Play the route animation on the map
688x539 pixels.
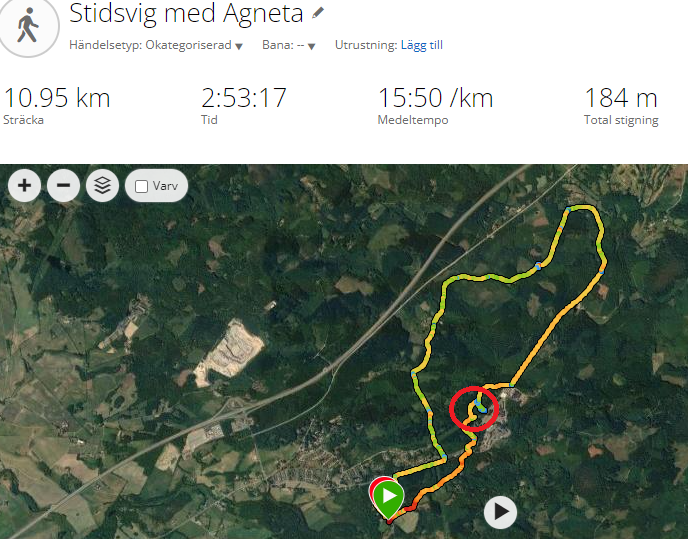(x=500, y=512)
